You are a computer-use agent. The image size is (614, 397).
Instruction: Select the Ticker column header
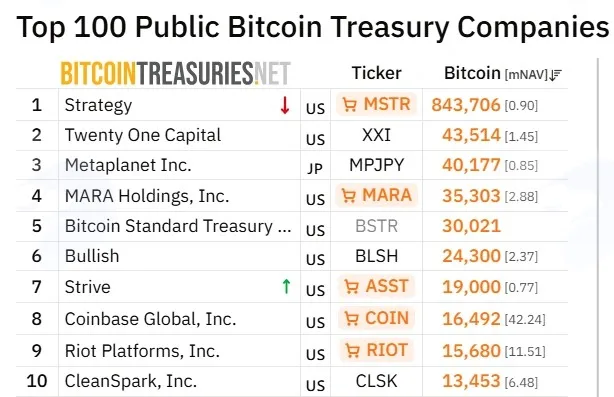[x=376, y=73]
